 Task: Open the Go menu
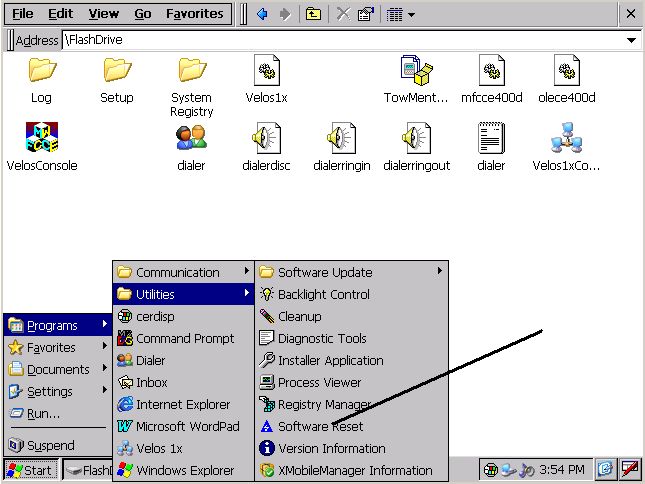tap(143, 14)
